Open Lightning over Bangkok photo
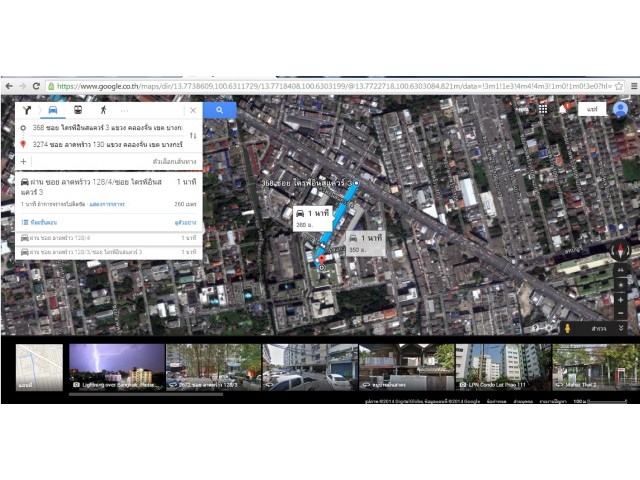This screenshot has height=480, width=640. coord(117,367)
